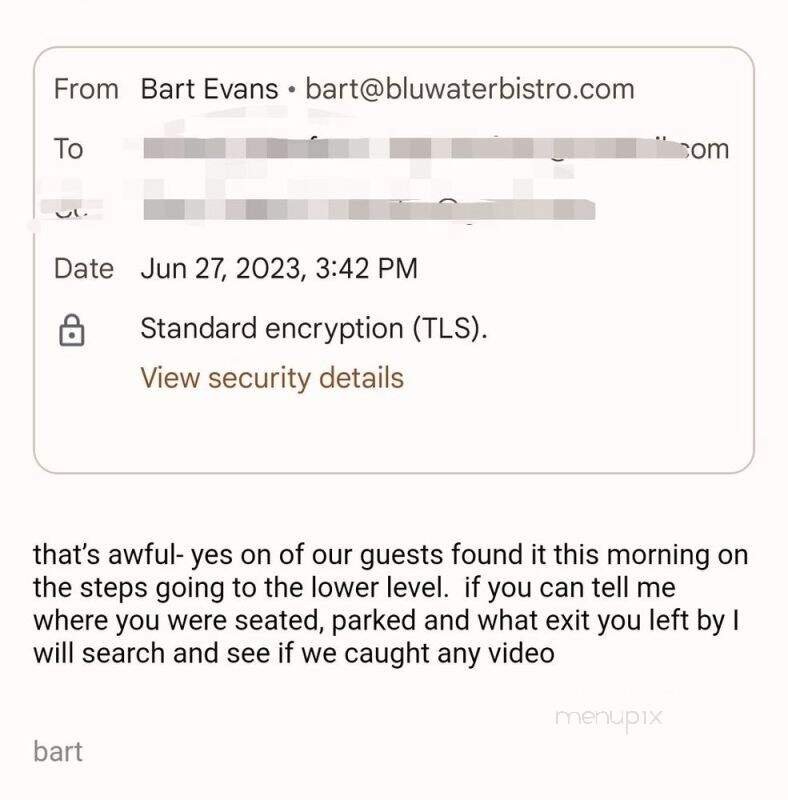The image size is (788, 800).
Task: Click the bart signature below the message
Action: pyautogui.click(x=58, y=751)
